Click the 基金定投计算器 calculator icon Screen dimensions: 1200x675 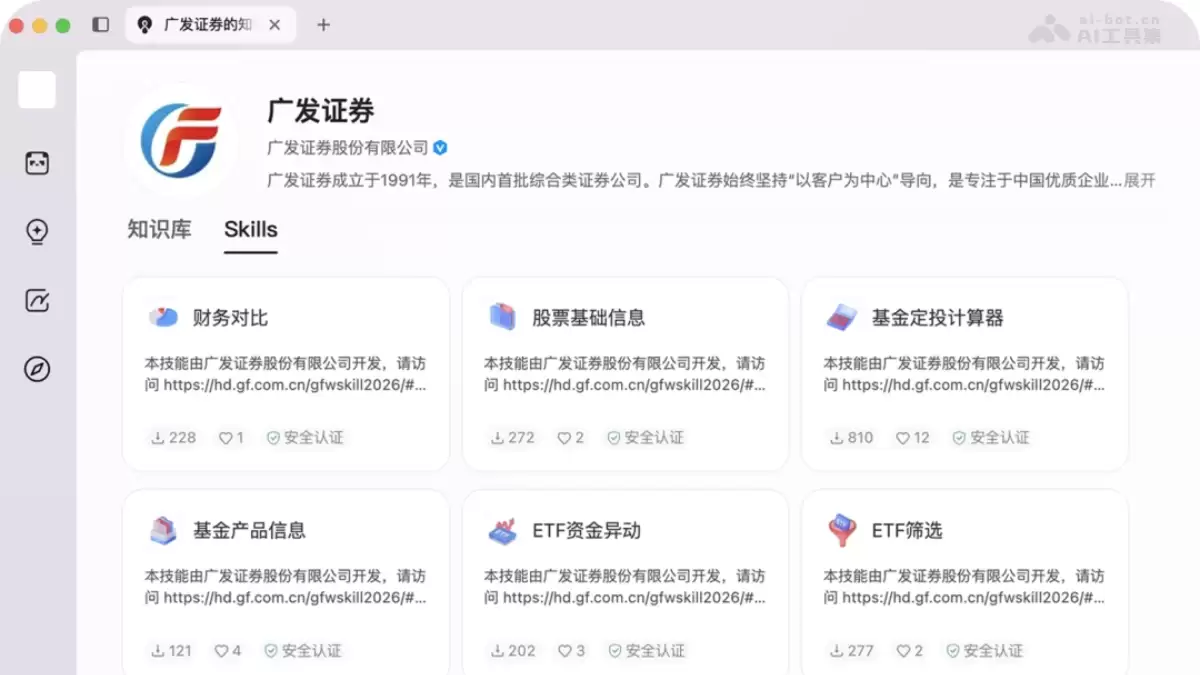point(842,318)
